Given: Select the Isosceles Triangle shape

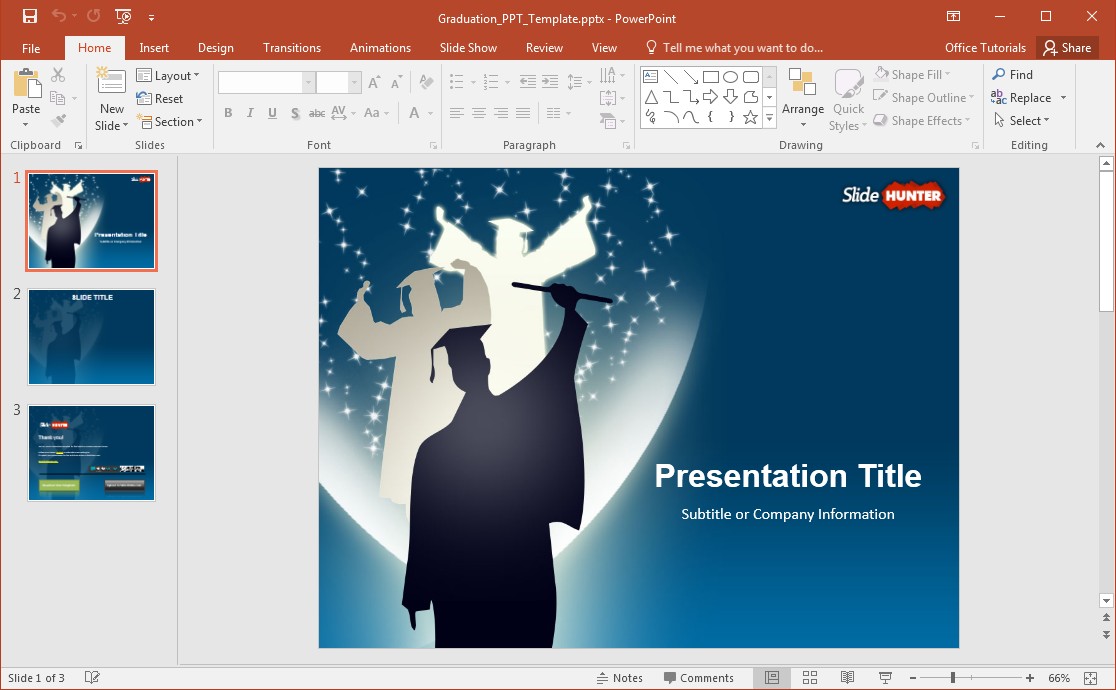Looking at the screenshot, I should point(651,97).
